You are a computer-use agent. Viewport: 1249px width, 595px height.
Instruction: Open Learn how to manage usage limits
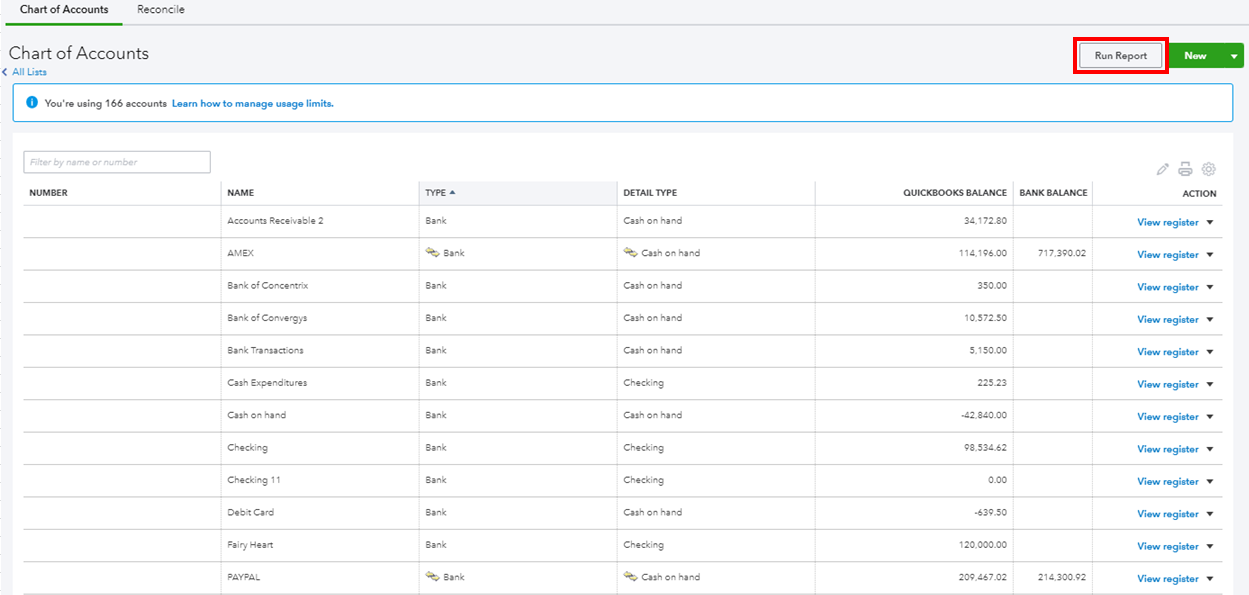pyautogui.click(x=253, y=103)
